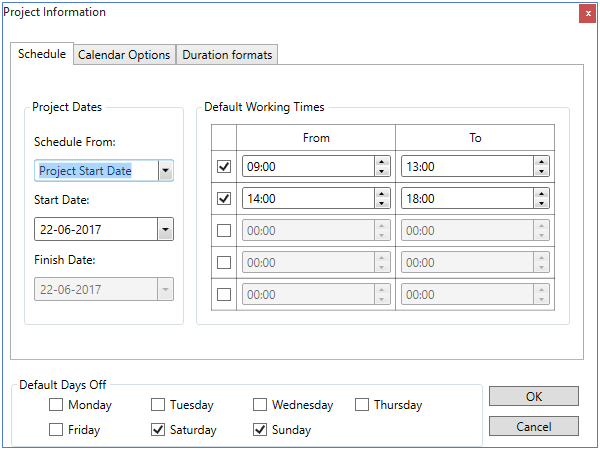
Task: Enable the third working time row
Action: pyautogui.click(x=224, y=231)
